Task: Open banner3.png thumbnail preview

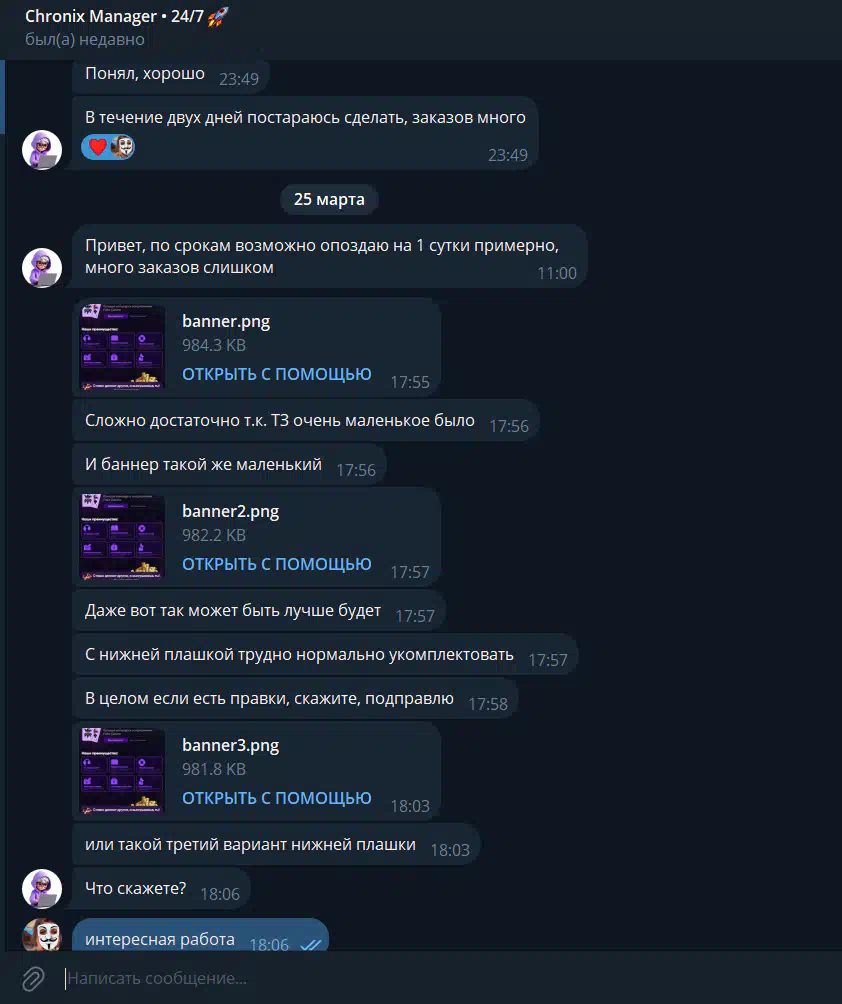Action: tap(122, 770)
